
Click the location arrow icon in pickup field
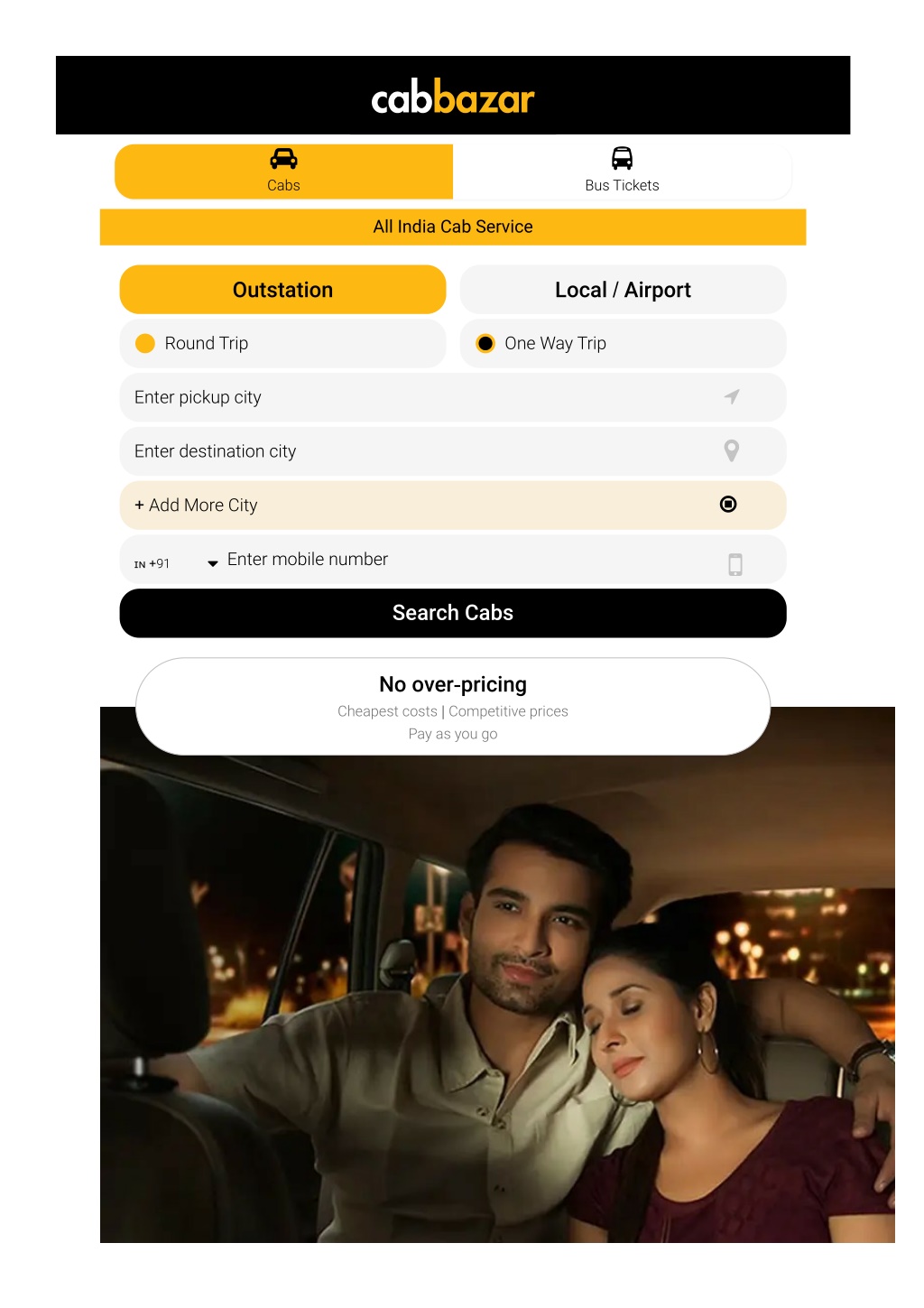[732, 396]
